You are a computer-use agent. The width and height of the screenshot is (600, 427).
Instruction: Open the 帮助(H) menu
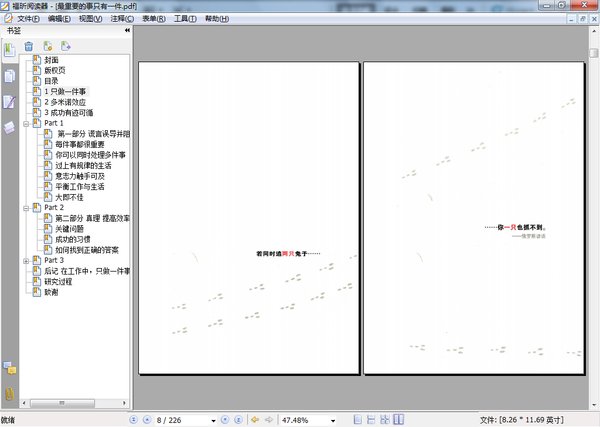(217, 18)
